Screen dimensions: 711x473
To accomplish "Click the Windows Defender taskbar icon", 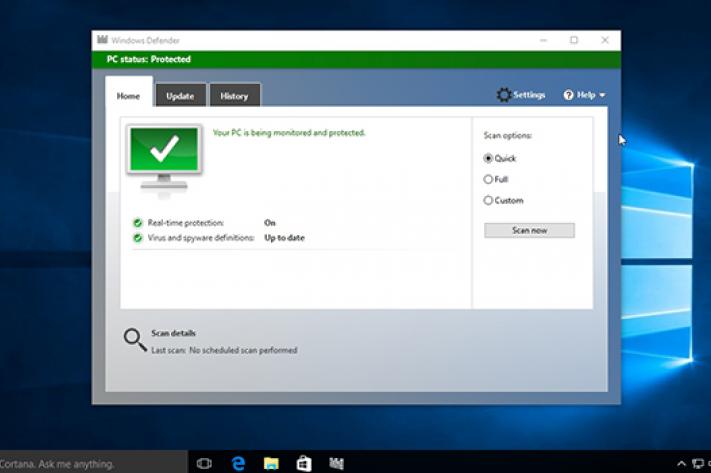I will click(337, 463).
